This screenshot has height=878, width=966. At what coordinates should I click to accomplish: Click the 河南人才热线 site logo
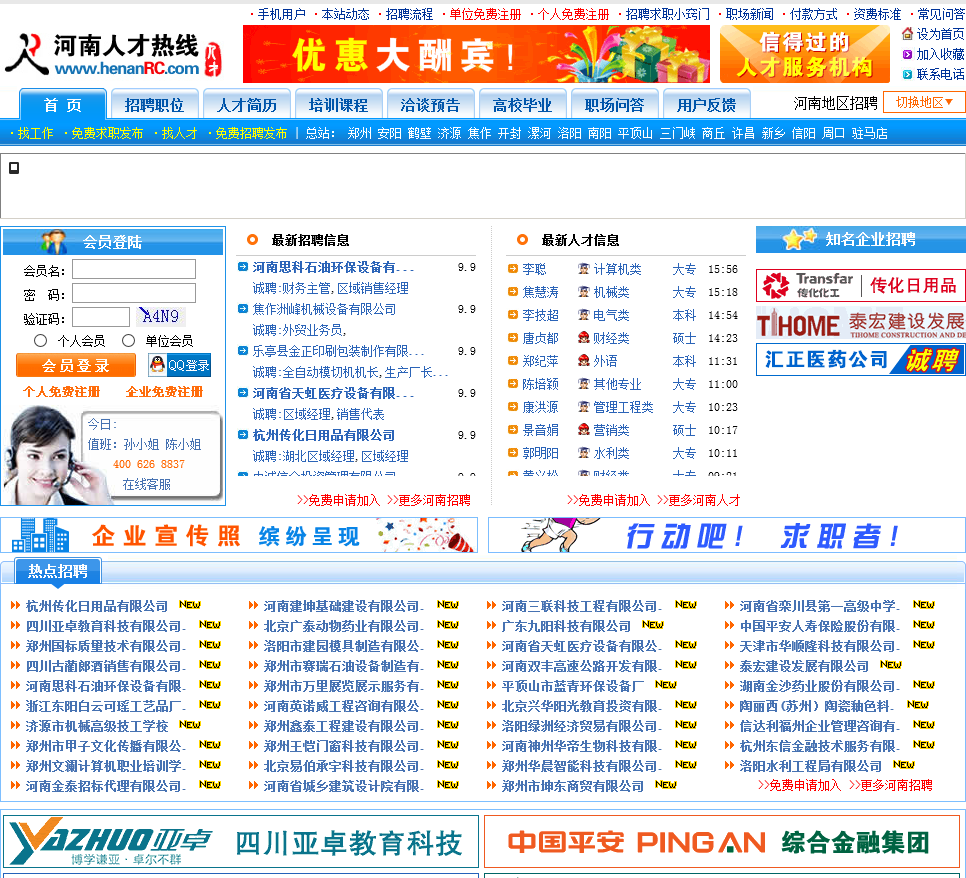113,55
